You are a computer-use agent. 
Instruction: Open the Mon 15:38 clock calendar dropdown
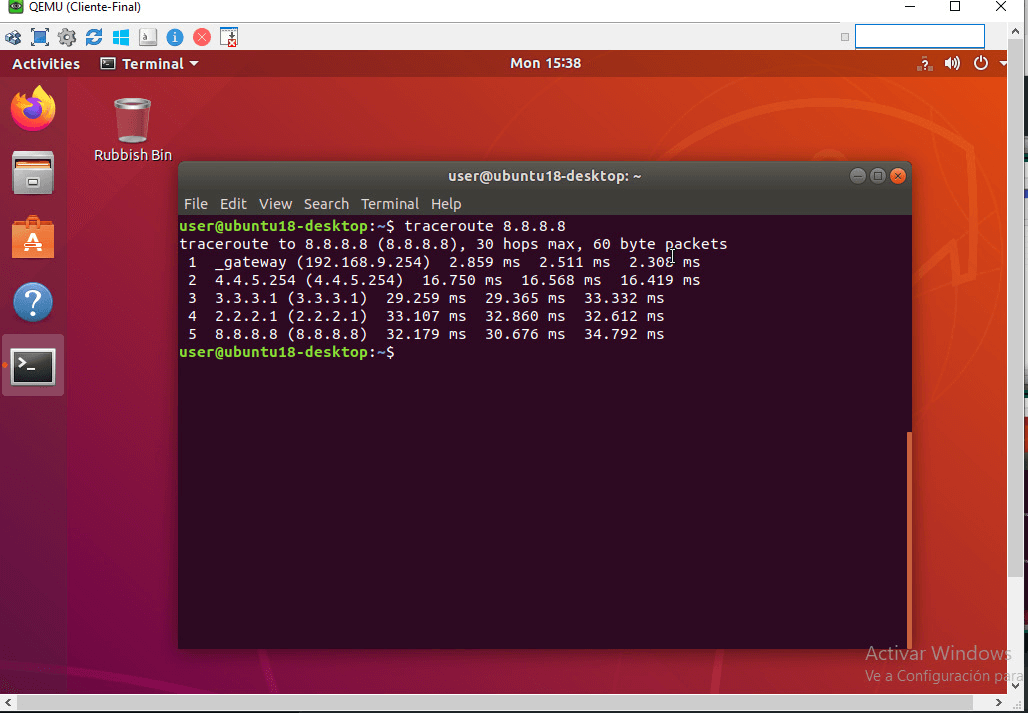(545, 63)
